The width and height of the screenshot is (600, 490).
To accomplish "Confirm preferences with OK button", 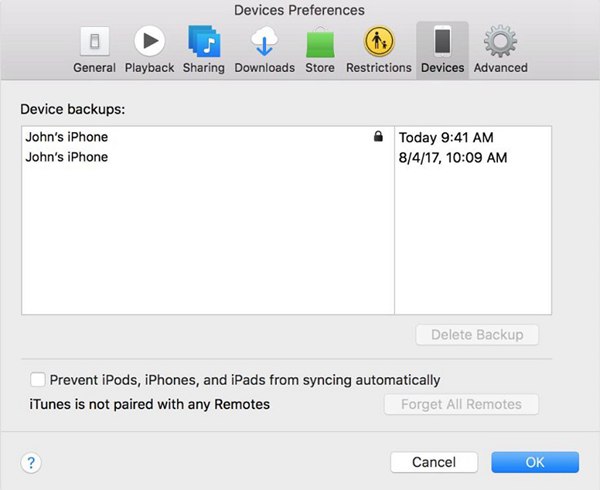I will pos(535,462).
